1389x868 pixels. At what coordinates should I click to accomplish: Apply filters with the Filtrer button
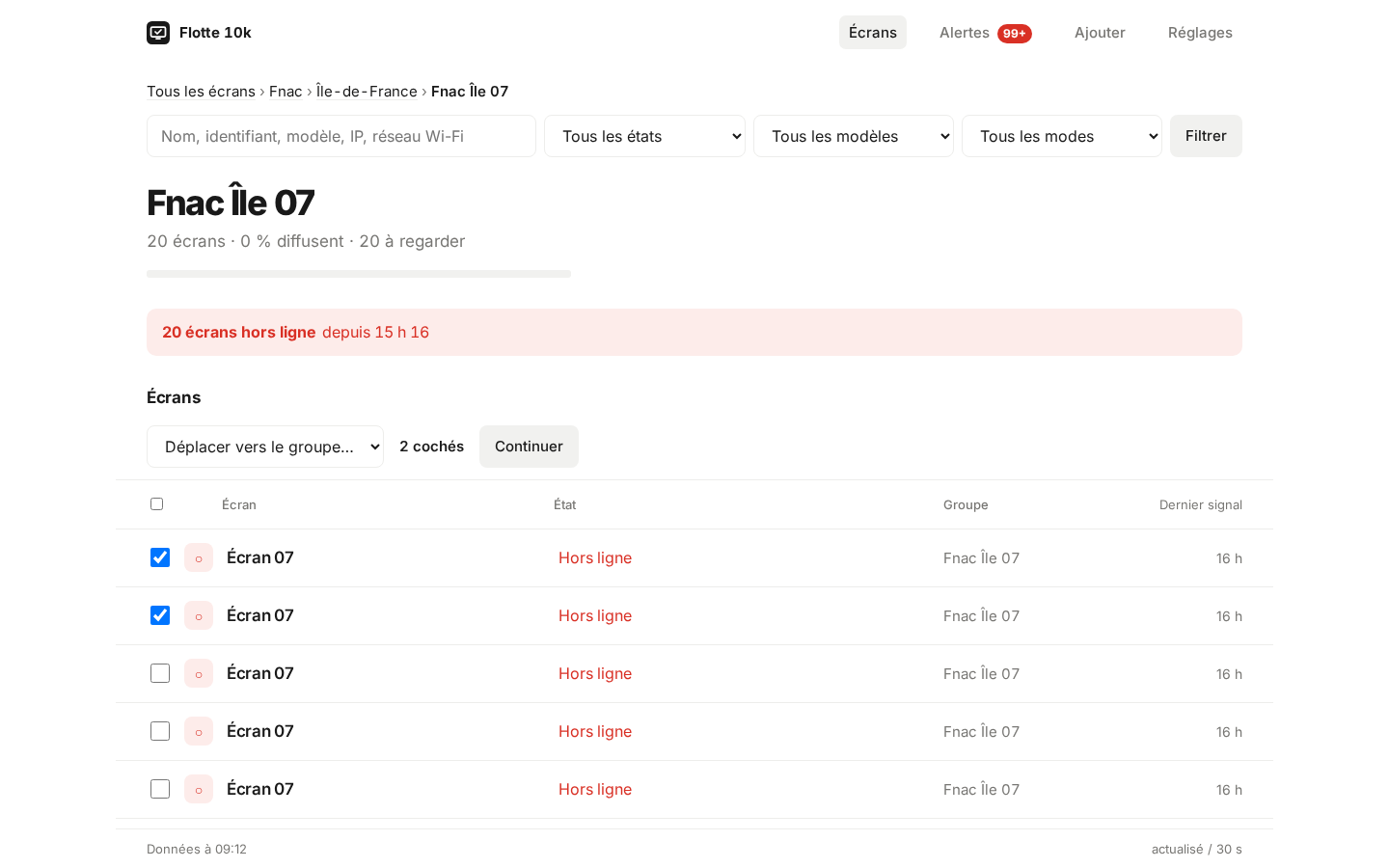1206,136
